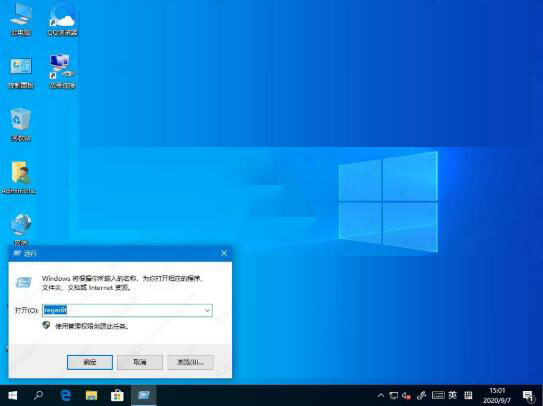
Task: Open the touch keyboard tray icon
Action: click(438, 395)
